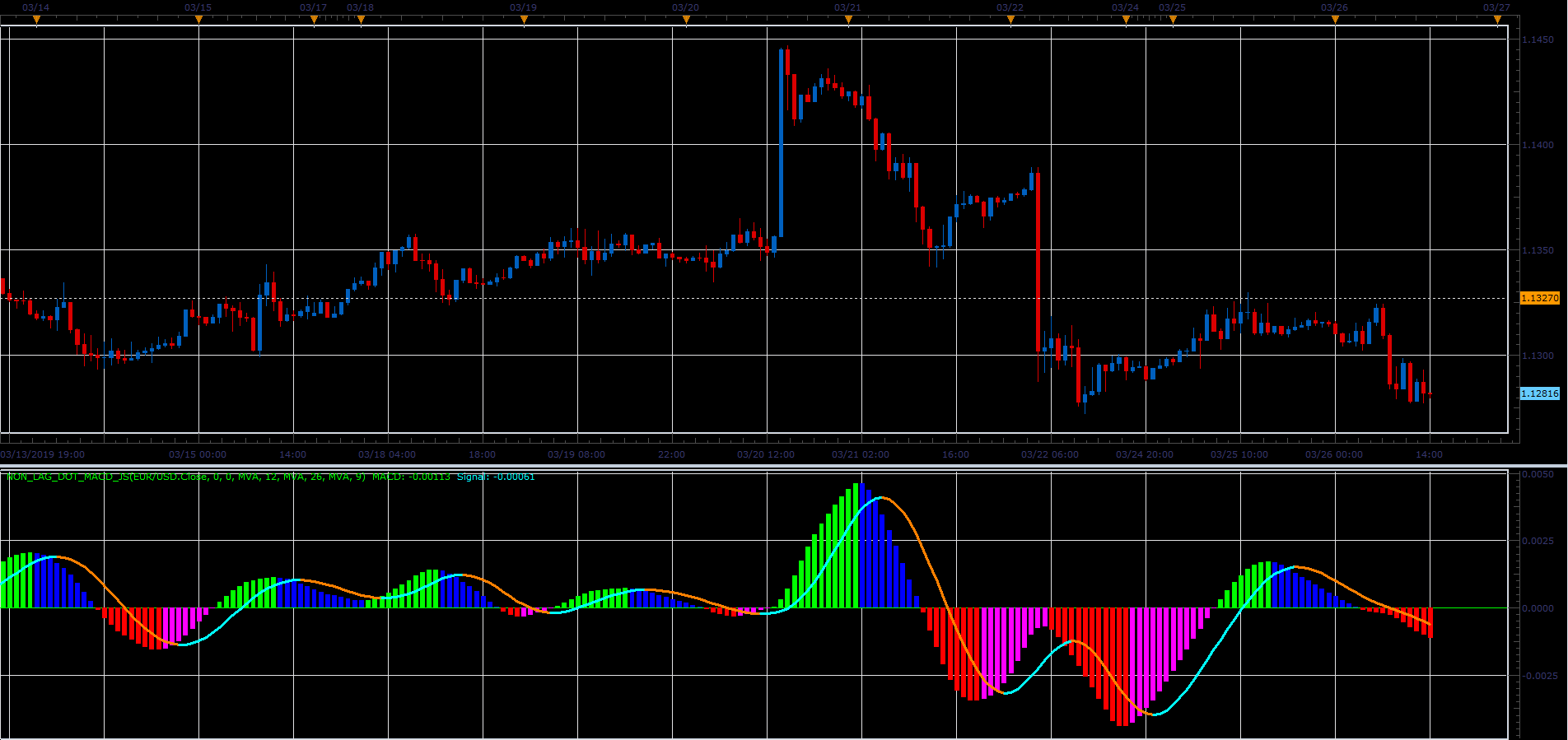Click the 03/14 date marker triangle
The height and width of the screenshot is (740, 1568).
[36, 21]
